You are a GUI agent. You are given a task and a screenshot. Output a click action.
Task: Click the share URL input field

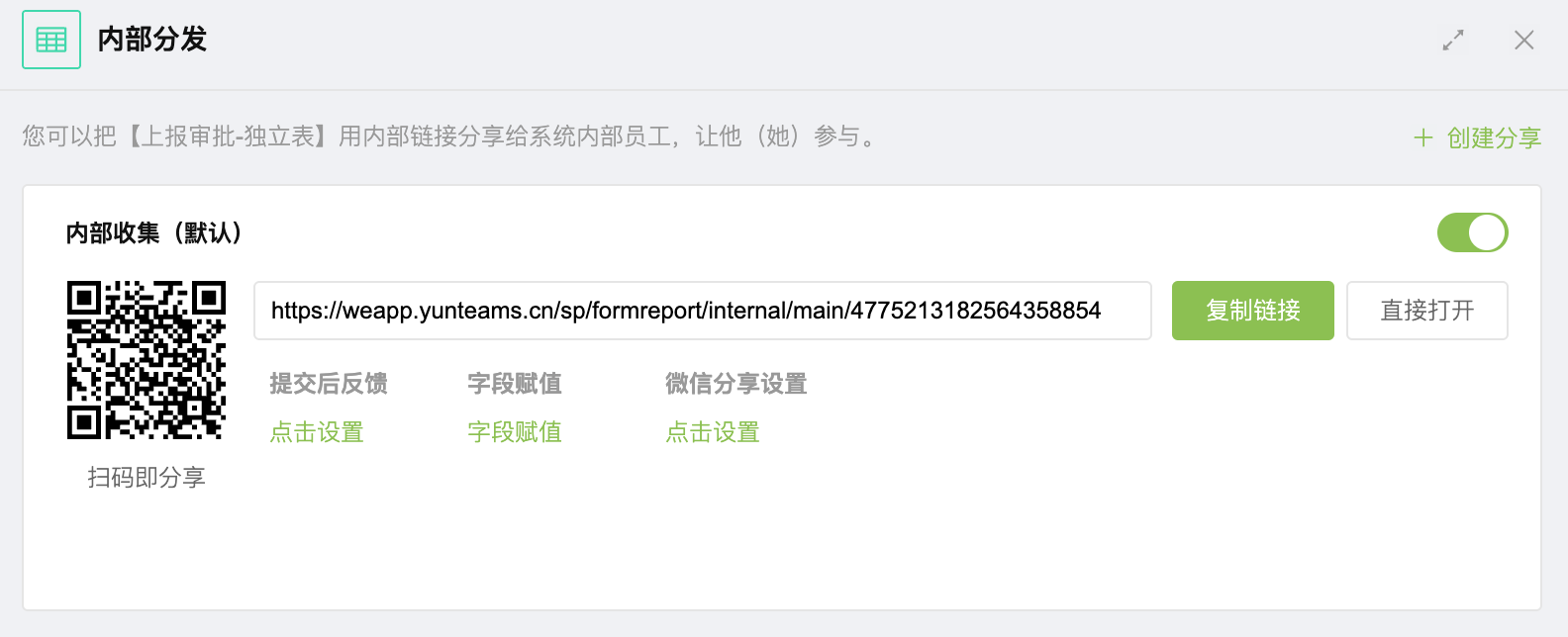point(703,311)
